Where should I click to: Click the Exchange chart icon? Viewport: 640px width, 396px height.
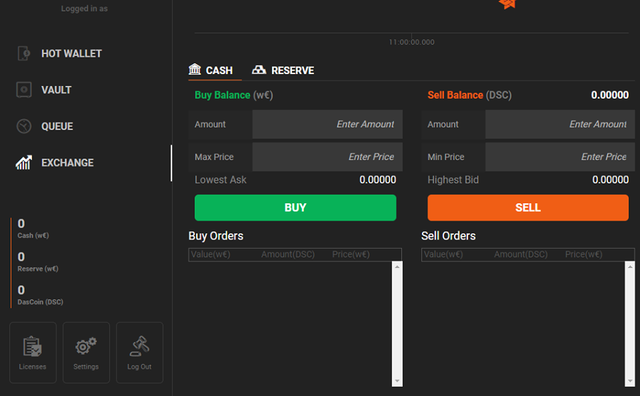[x=24, y=162]
